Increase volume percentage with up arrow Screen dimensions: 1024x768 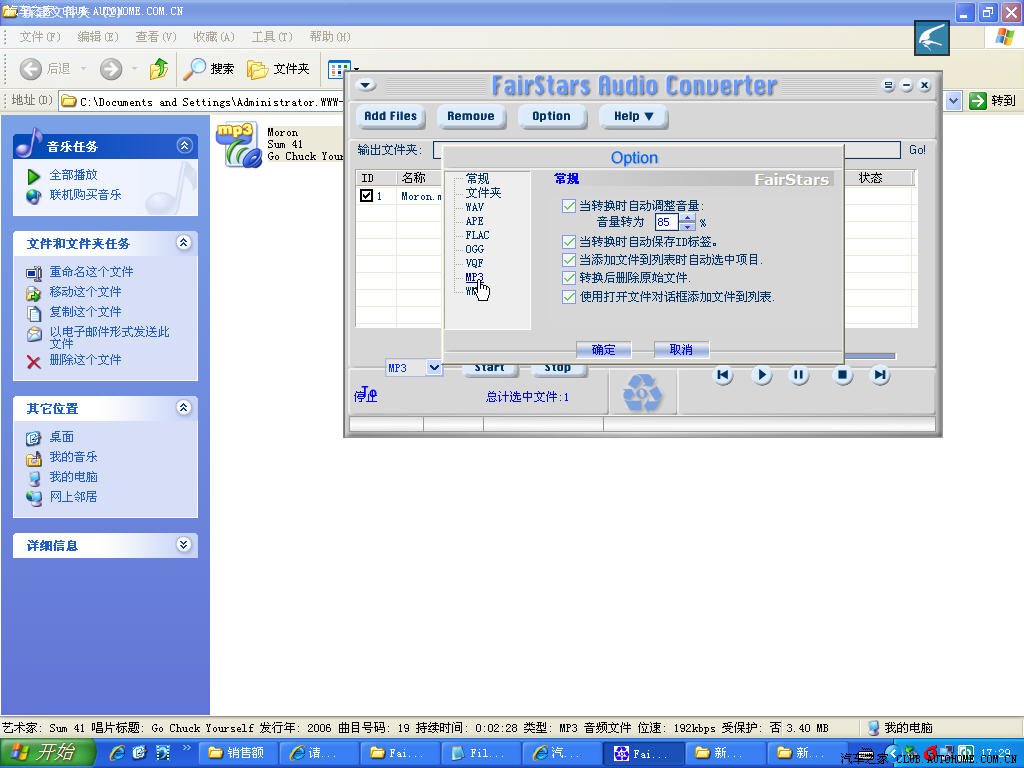coord(689,218)
